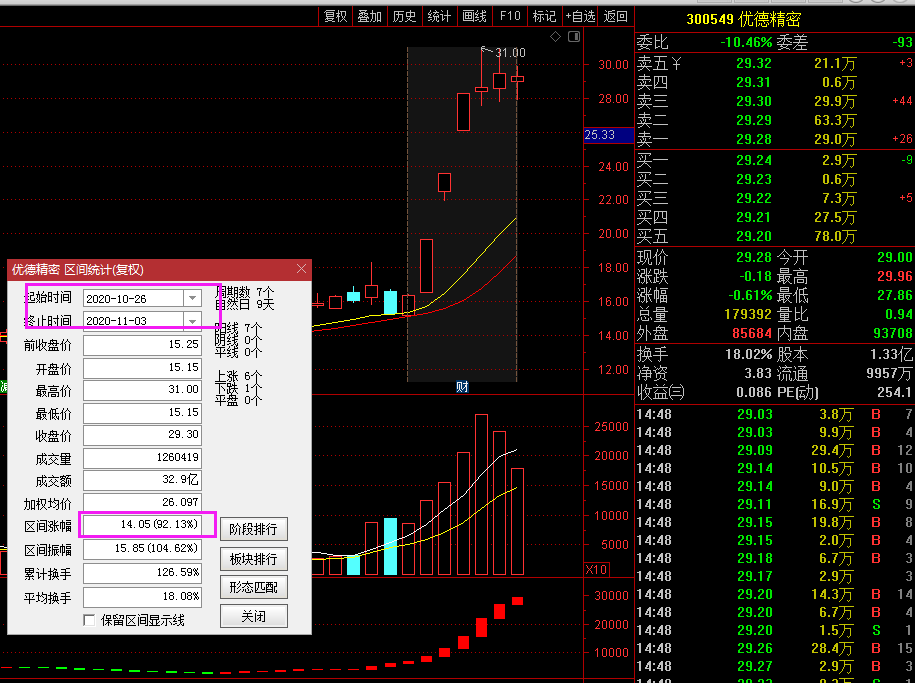Click the 阶段排行 button

[254, 529]
